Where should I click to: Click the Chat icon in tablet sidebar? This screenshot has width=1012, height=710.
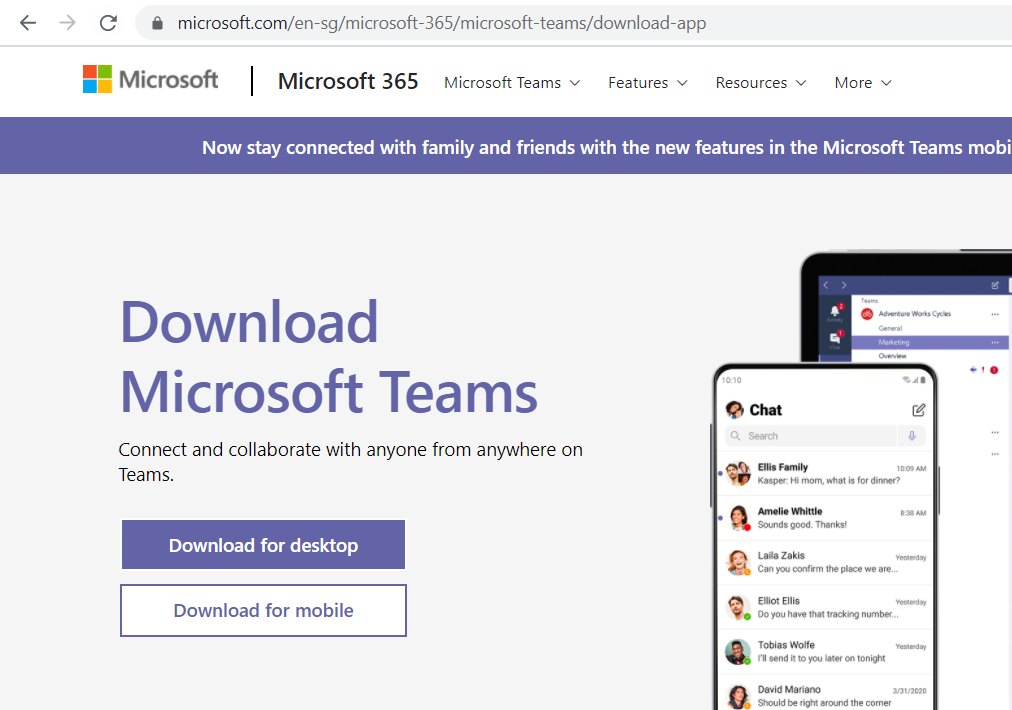pos(835,339)
